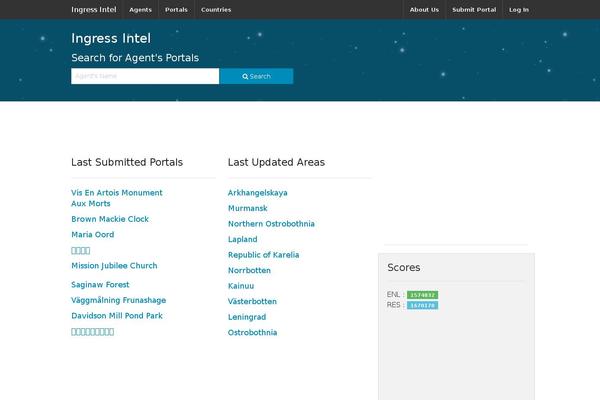Open the Davidson Mill Pond Park portal
The width and height of the screenshot is (600, 400).
[117, 316]
